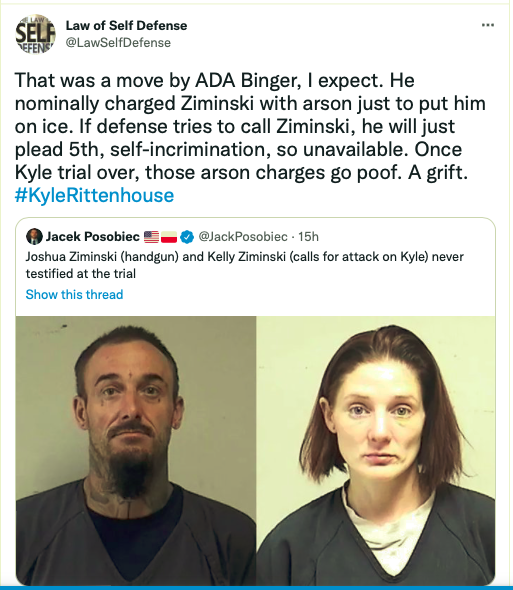Open the Law of Self Defense profile avatar

35,34
